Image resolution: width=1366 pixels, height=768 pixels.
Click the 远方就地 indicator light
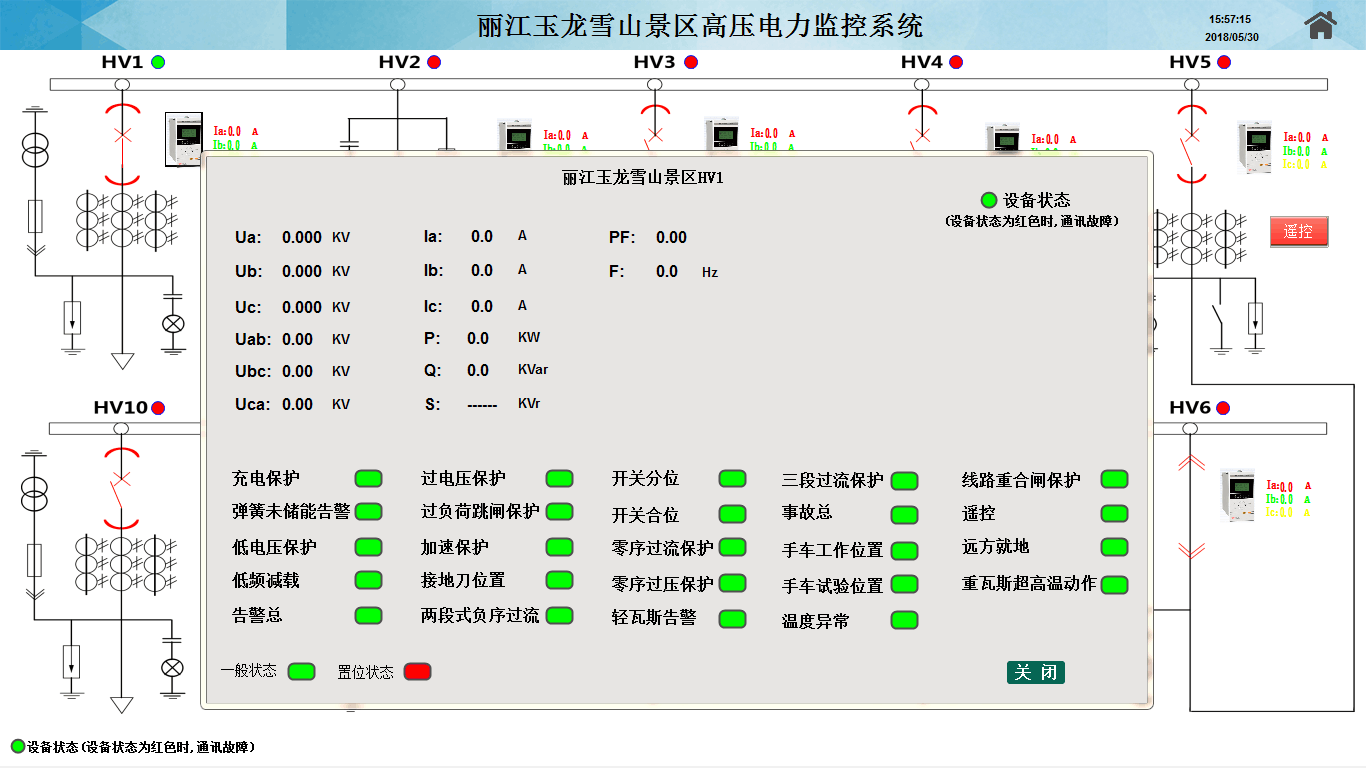[x=1114, y=548]
